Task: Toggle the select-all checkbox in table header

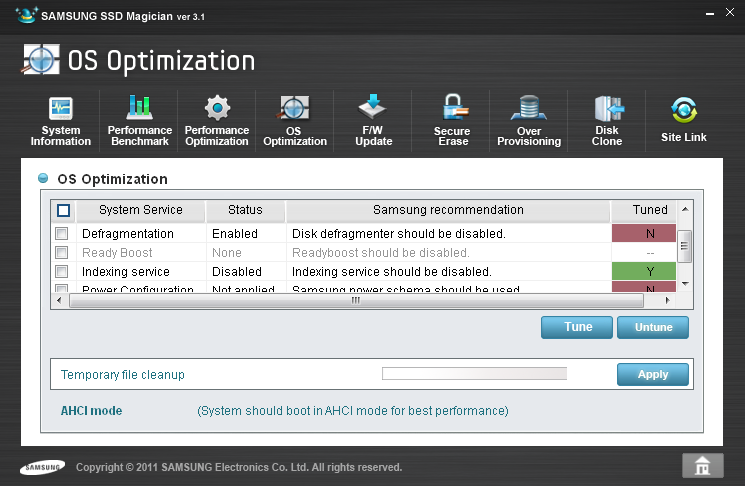Action: click(x=63, y=210)
